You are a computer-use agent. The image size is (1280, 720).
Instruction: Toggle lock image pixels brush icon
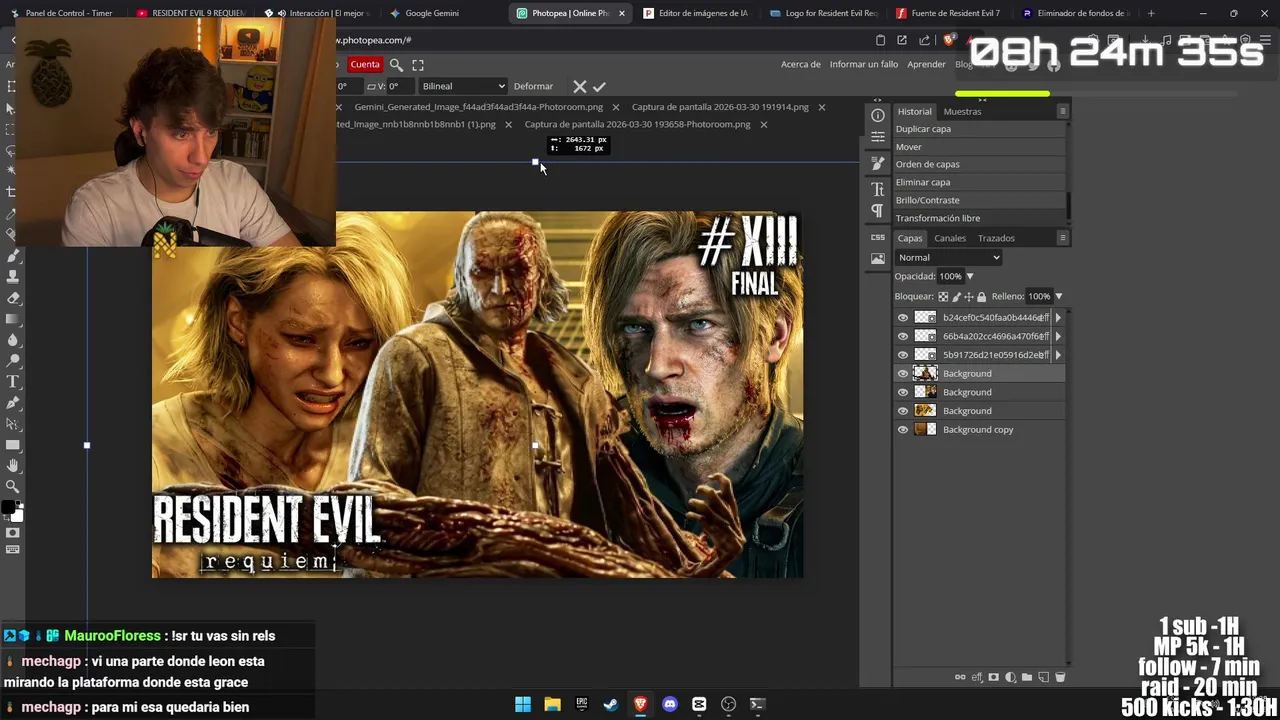click(956, 297)
